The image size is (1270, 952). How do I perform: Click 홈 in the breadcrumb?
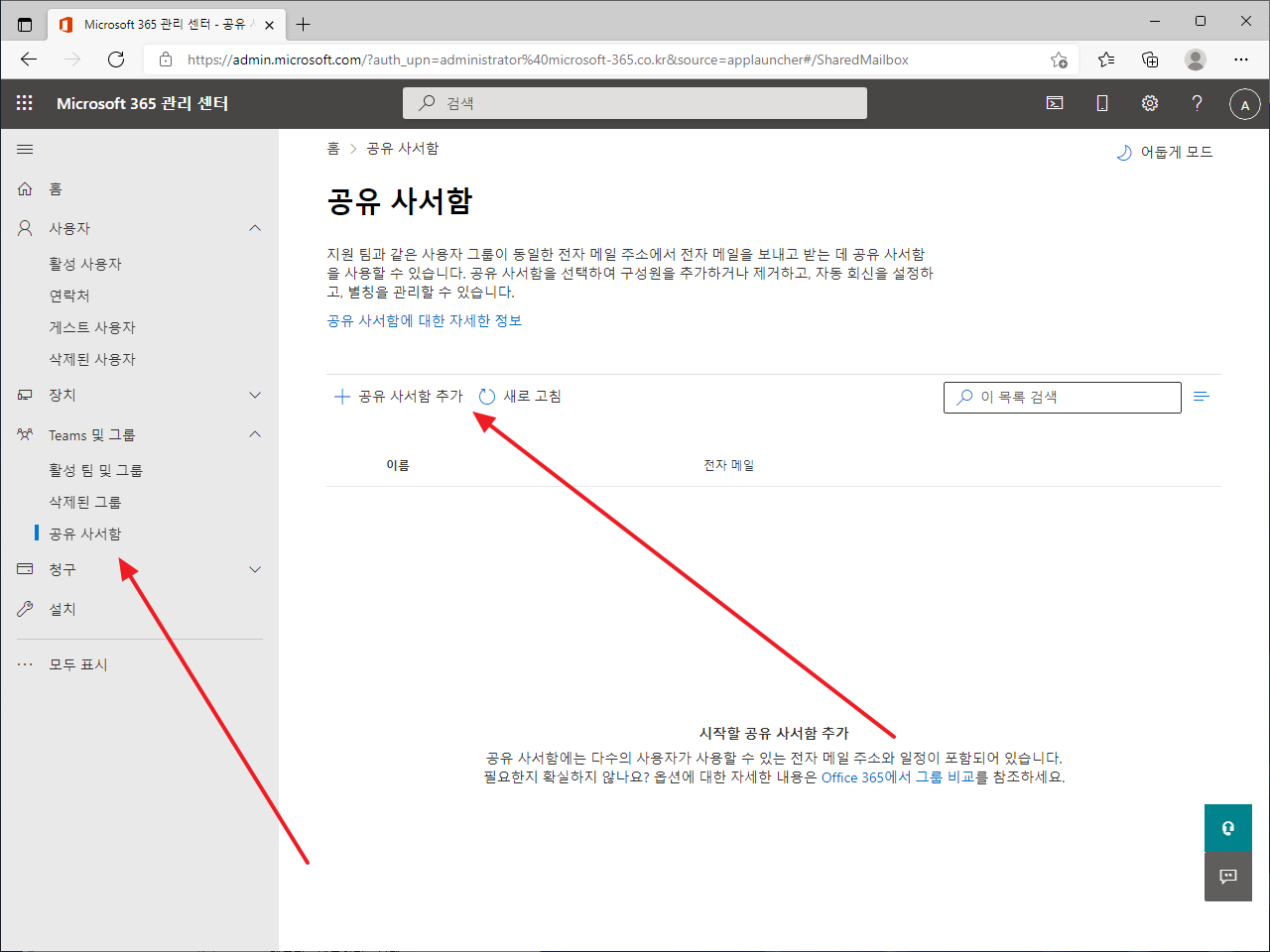(x=333, y=149)
